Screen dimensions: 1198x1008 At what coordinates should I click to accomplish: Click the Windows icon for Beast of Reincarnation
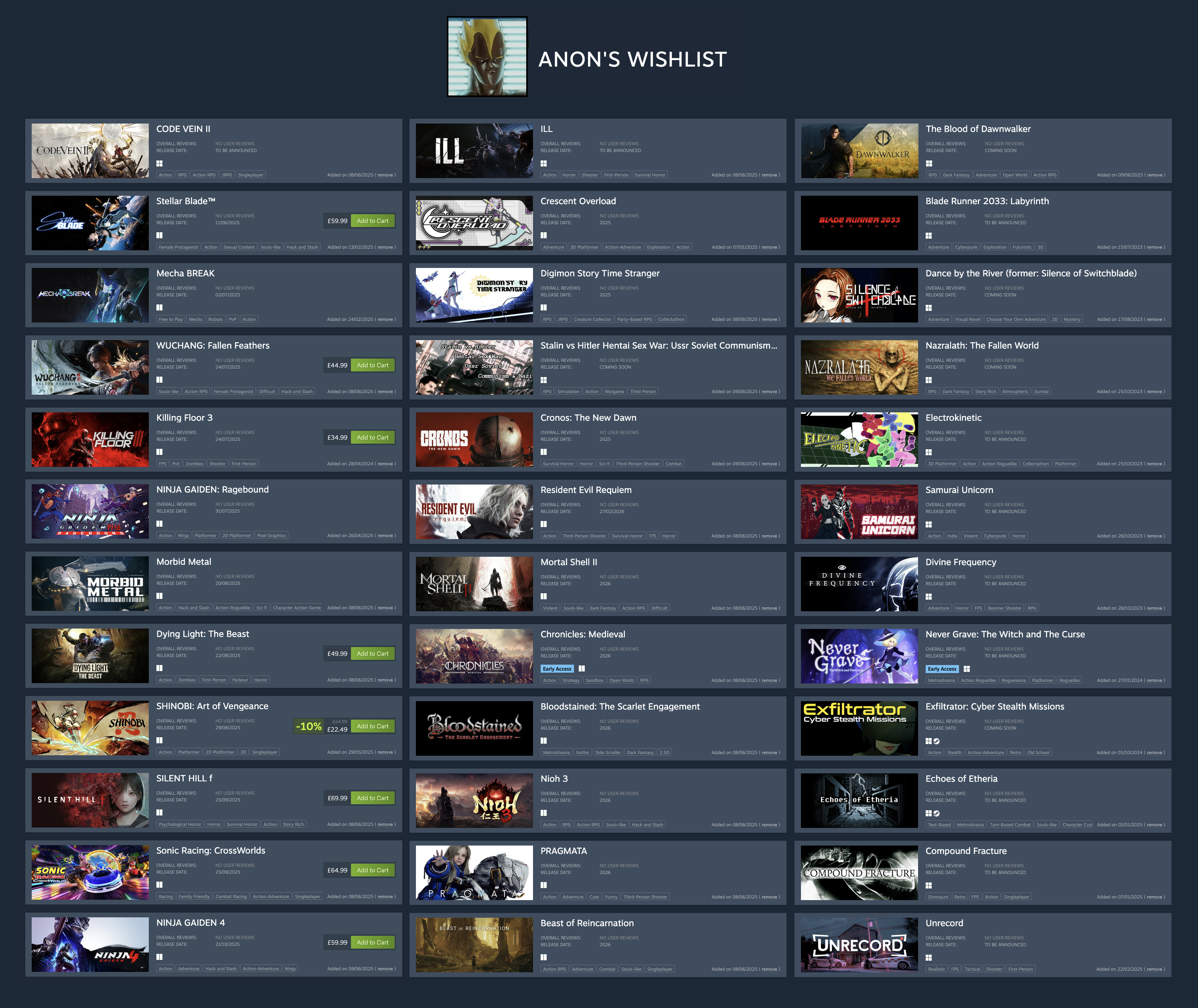[544, 957]
